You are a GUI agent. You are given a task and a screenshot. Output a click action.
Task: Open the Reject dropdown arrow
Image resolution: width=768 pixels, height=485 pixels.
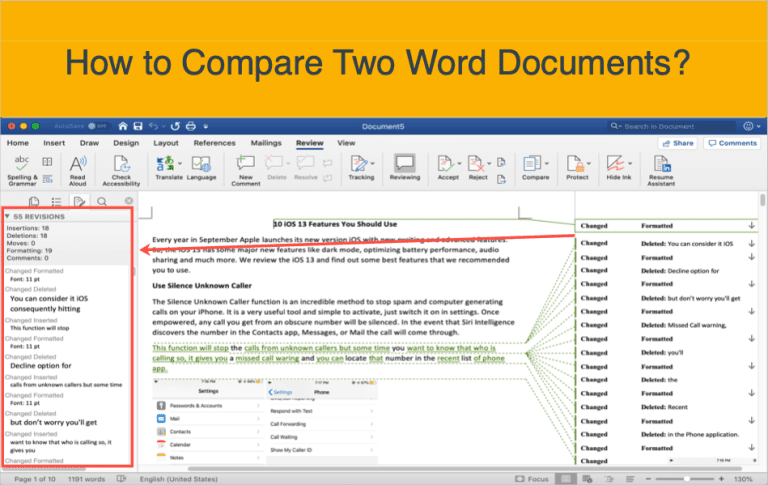(x=489, y=163)
